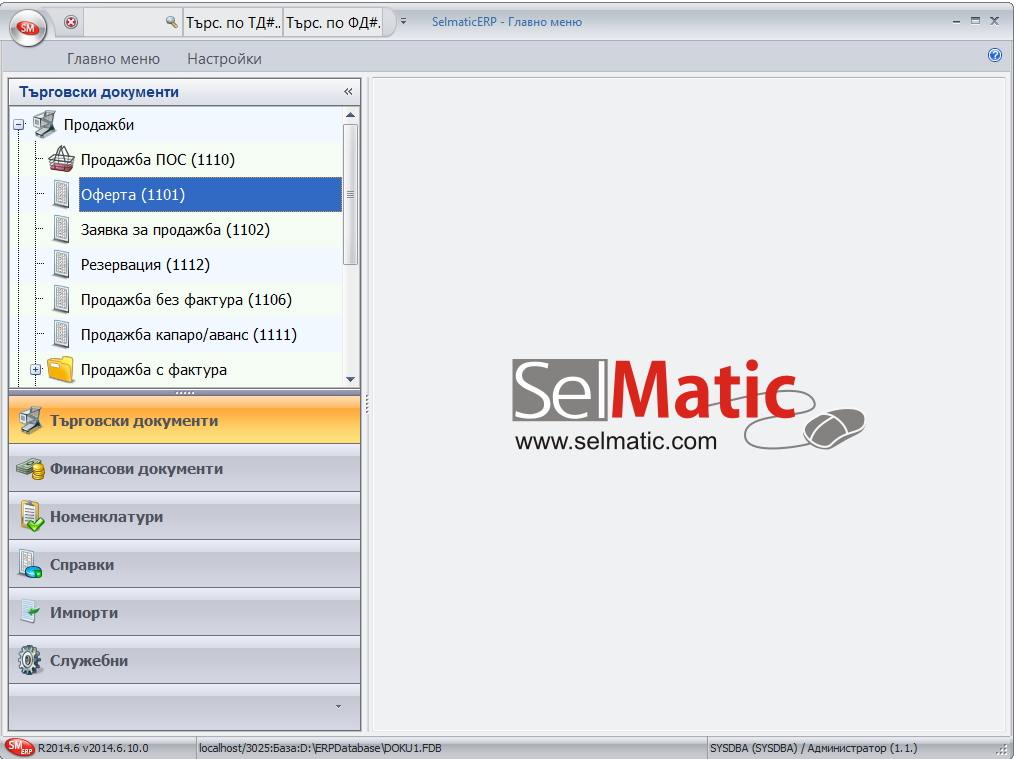Click the SYSDBA Администратор status text

point(813,748)
